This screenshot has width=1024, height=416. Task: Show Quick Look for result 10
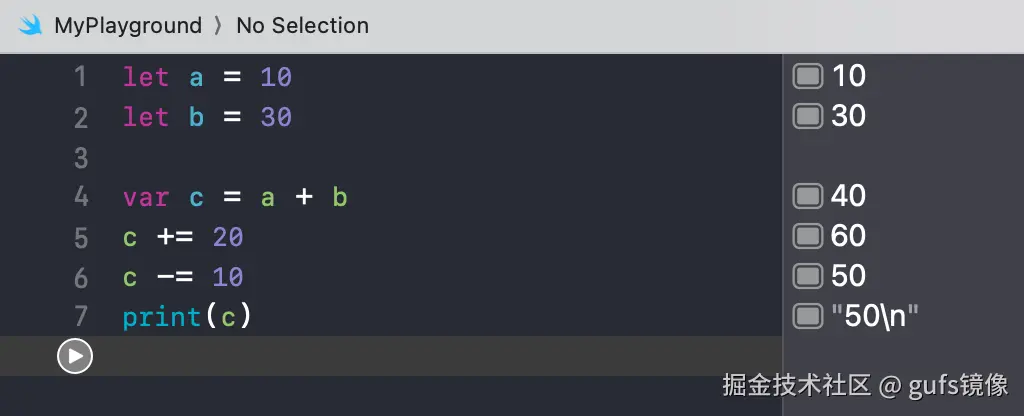click(807, 76)
